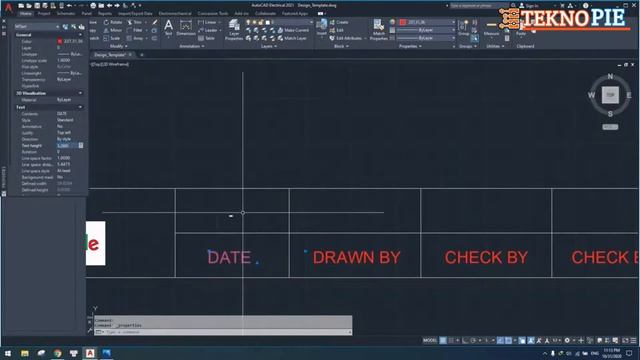Select the Mirror tool
This screenshot has width=640, height=360.
click(113, 30)
